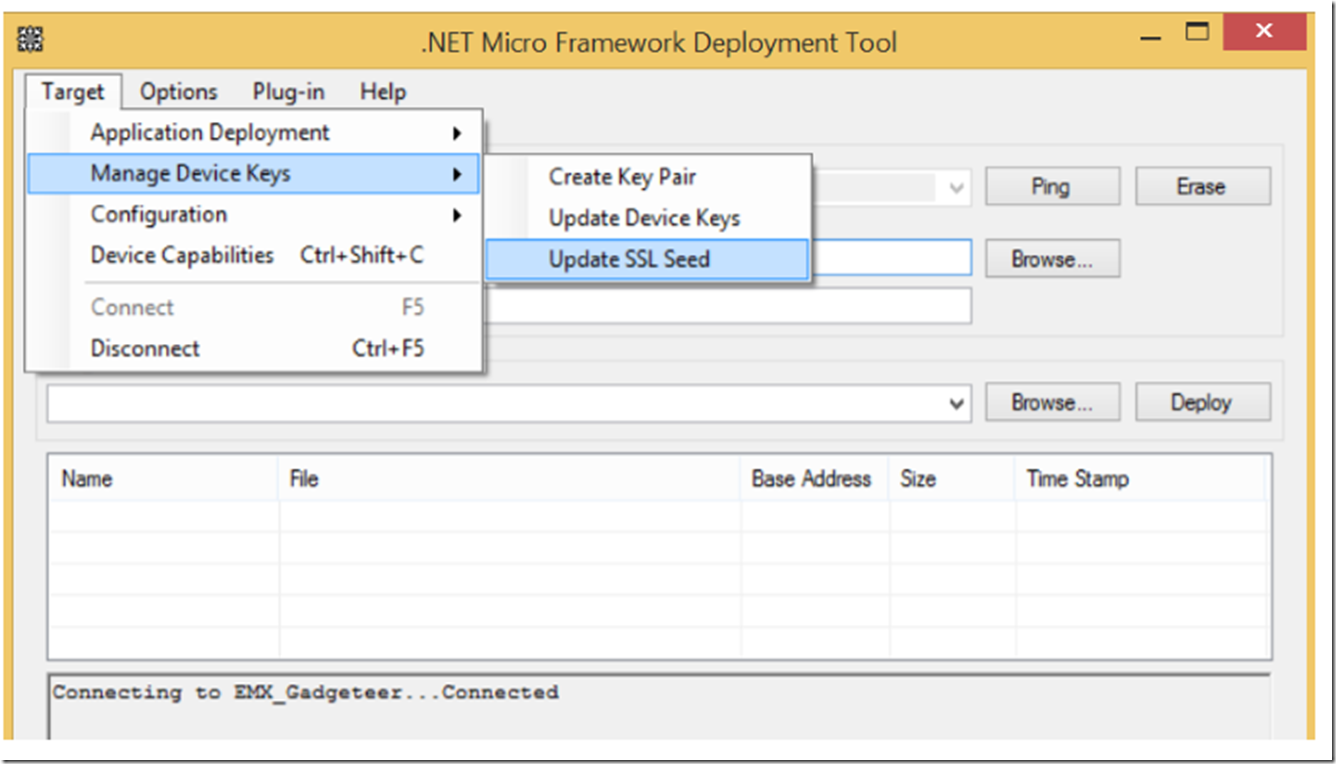1336x764 pixels.
Task: Choose Disconnect in the Target menu
Action: (254, 348)
